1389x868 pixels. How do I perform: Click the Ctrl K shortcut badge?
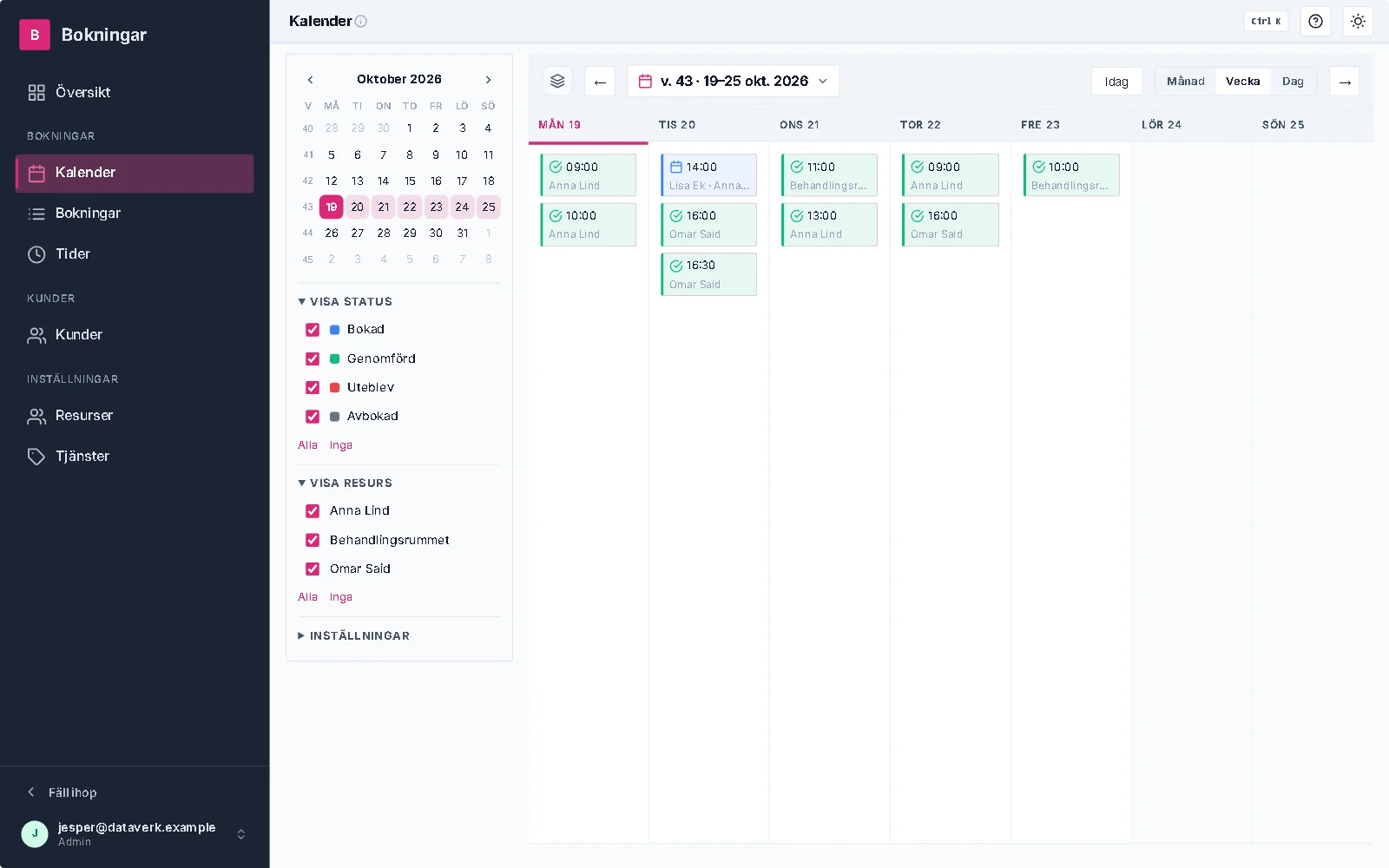(1266, 22)
